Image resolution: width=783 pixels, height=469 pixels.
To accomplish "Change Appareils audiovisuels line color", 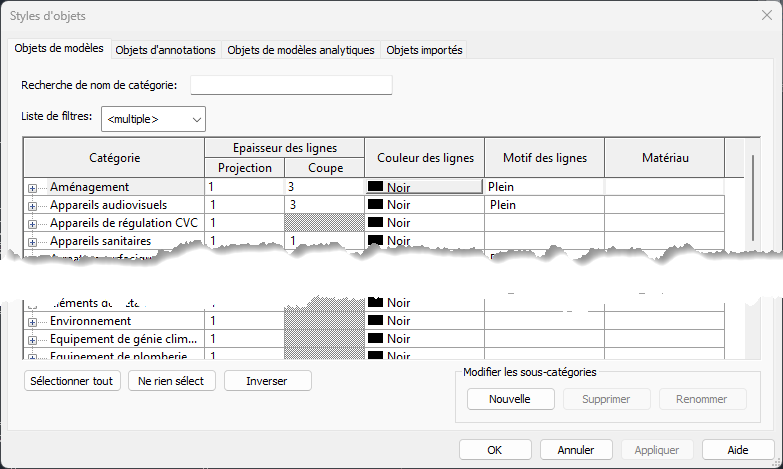I will coord(424,205).
